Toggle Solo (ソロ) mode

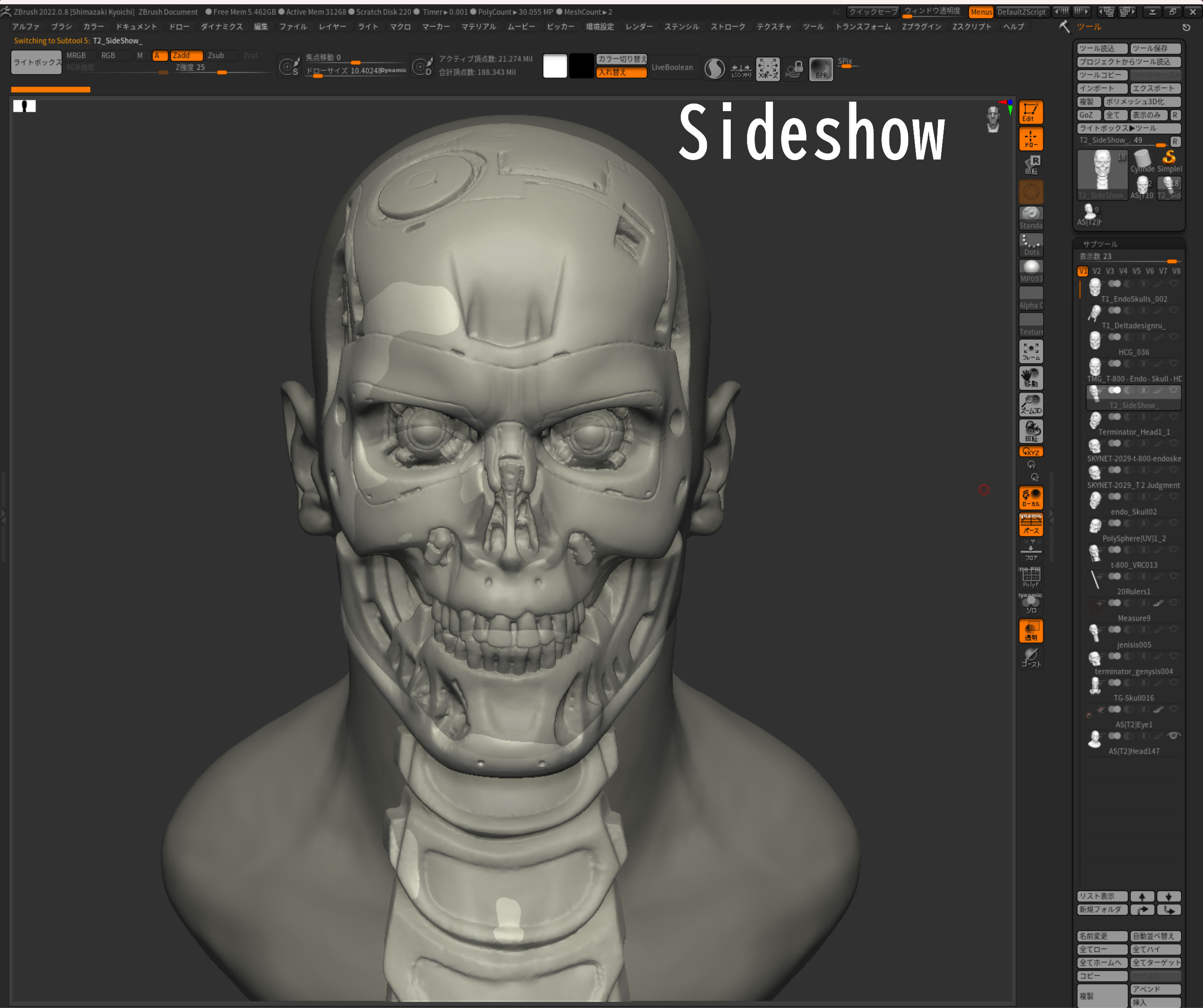tap(1030, 604)
